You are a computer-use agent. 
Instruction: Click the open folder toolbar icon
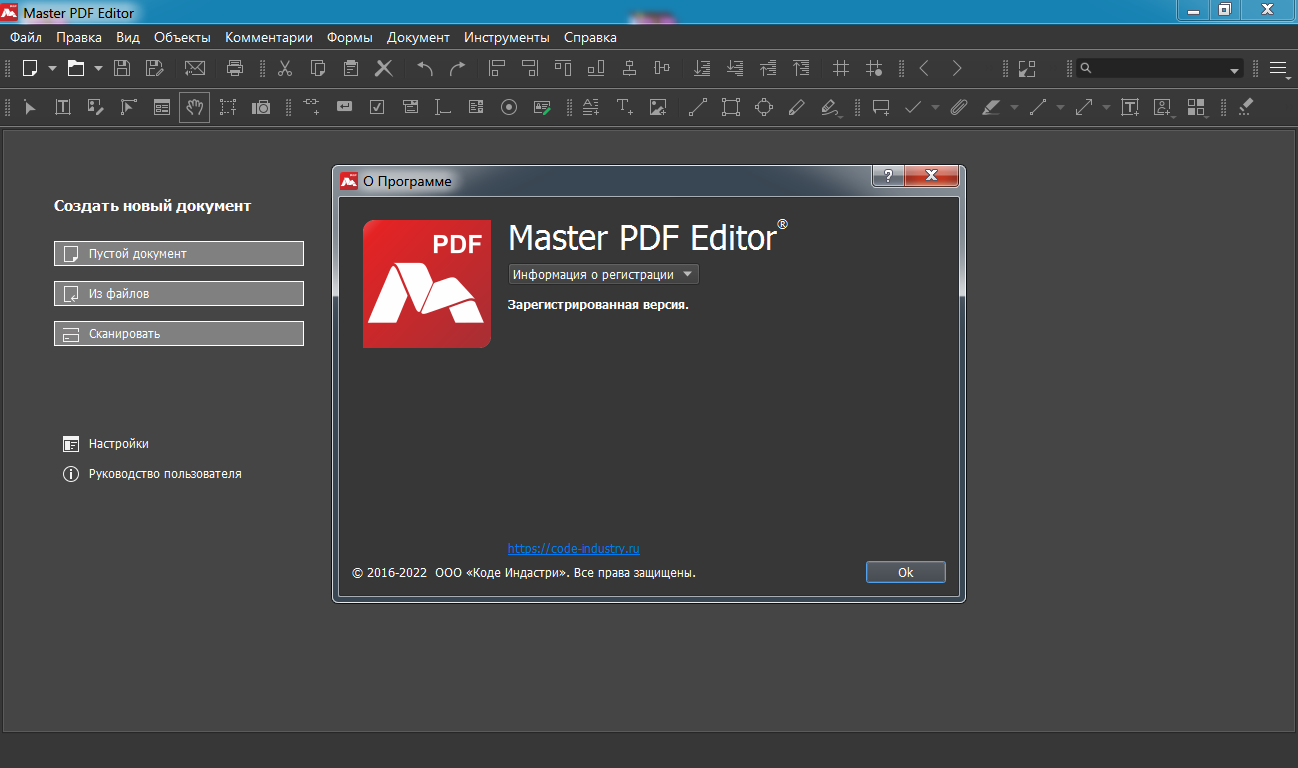76,68
